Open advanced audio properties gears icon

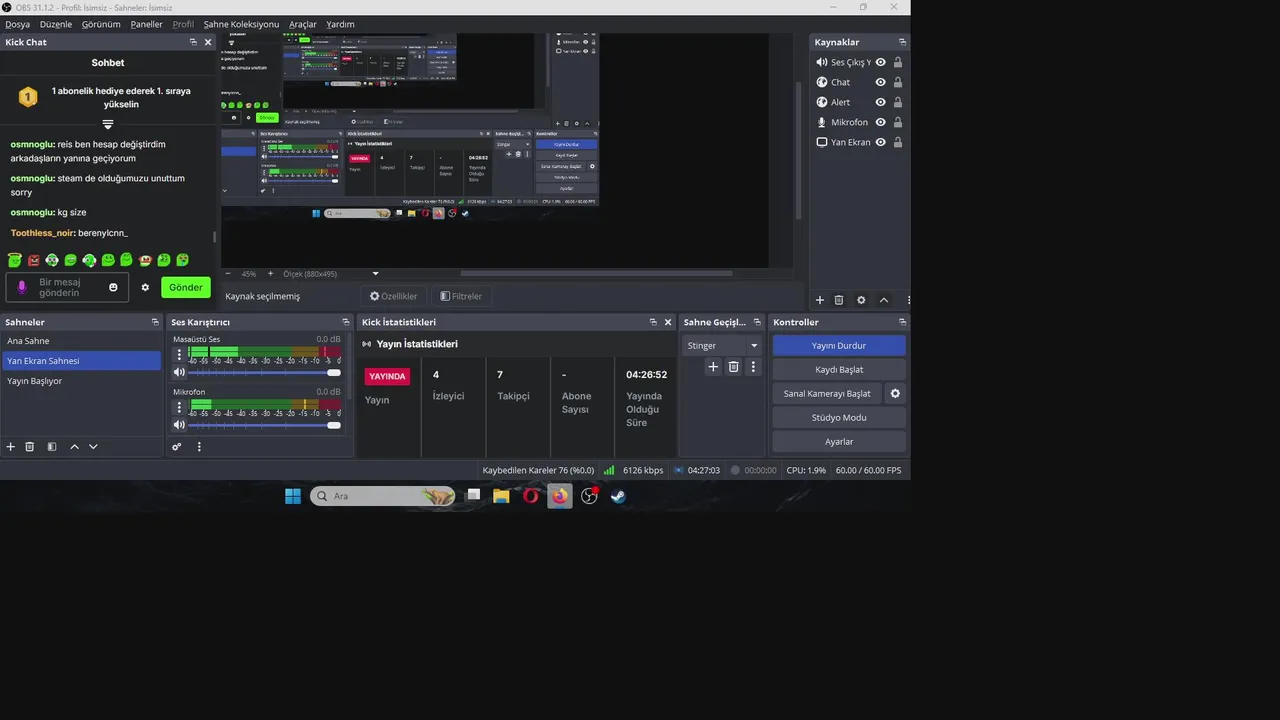177,447
